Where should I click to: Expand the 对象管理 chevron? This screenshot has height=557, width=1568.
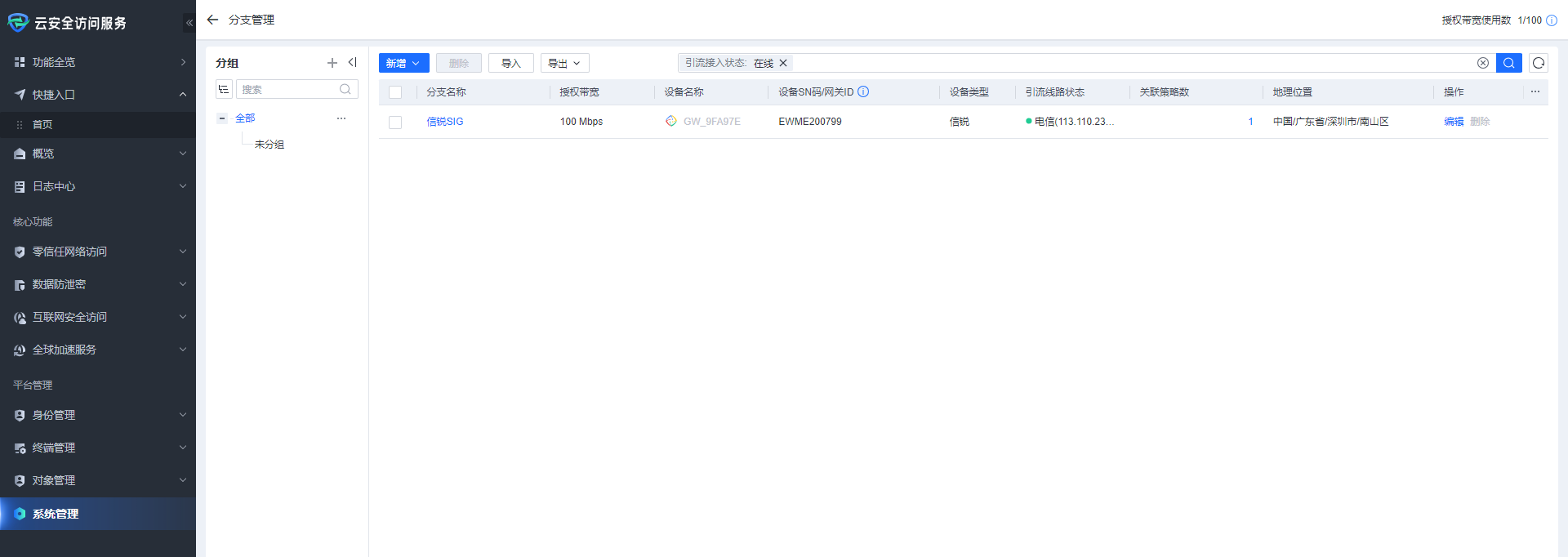(183, 480)
